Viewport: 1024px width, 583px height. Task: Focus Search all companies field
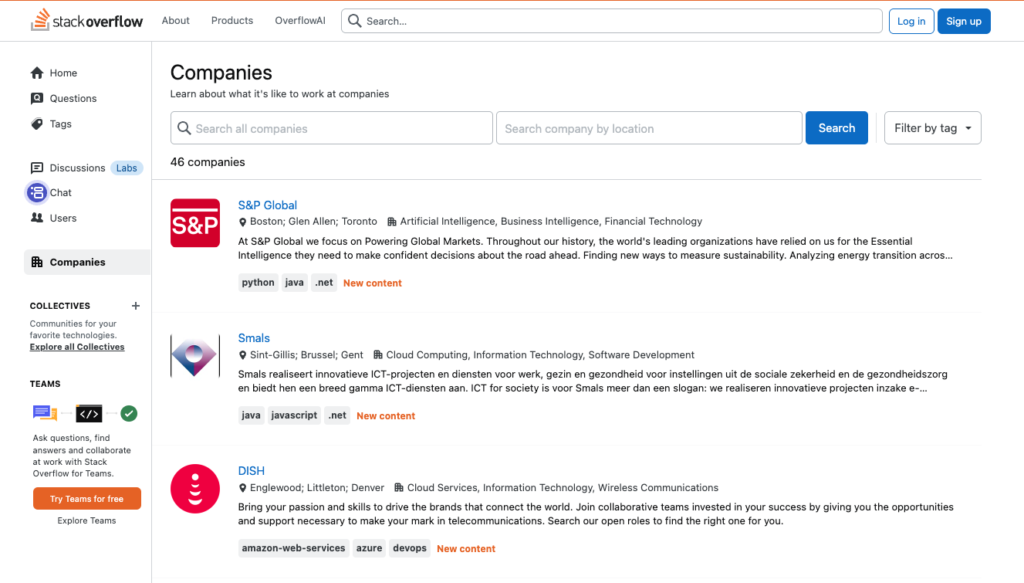tap(331, 128)
